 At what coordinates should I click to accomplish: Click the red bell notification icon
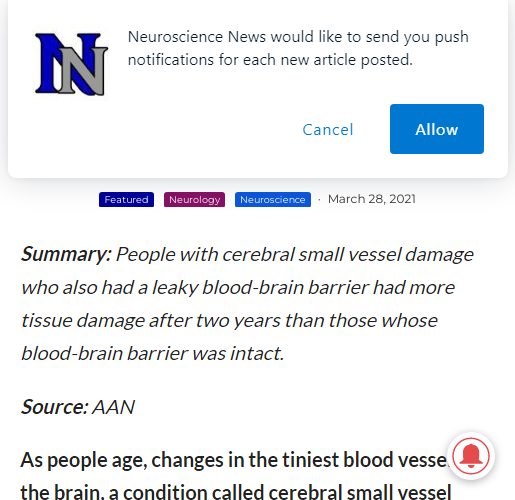[470, 456]
